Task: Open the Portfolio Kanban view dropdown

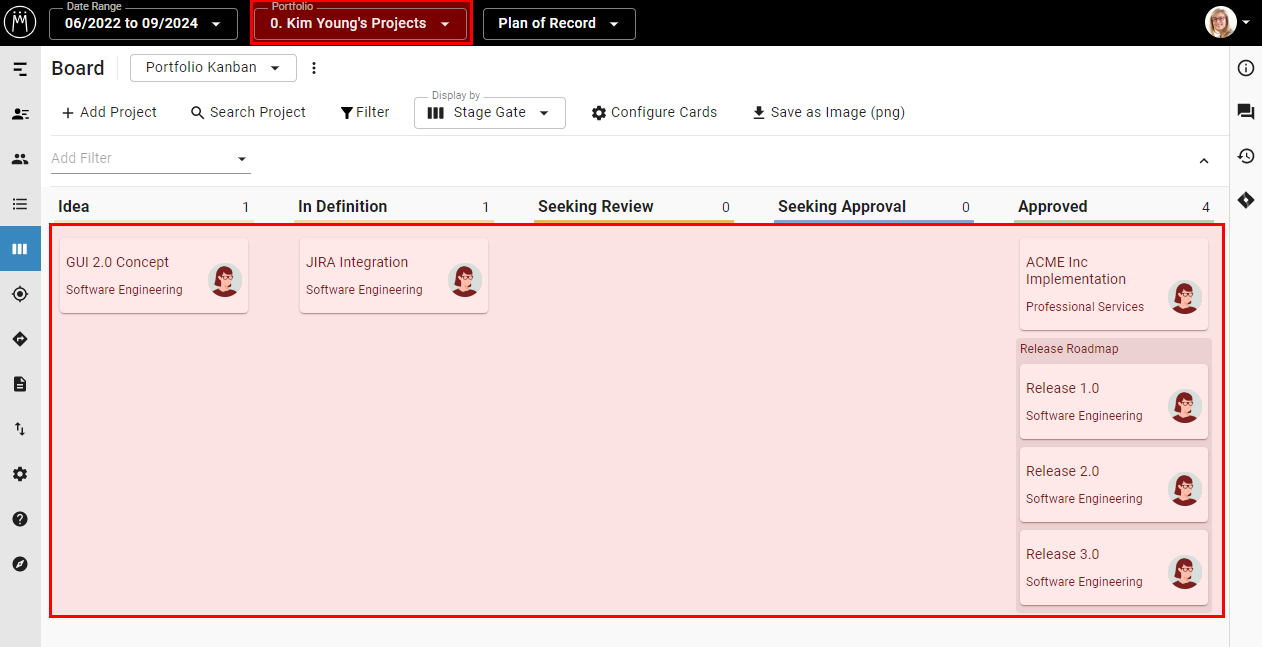Action: 213,68
